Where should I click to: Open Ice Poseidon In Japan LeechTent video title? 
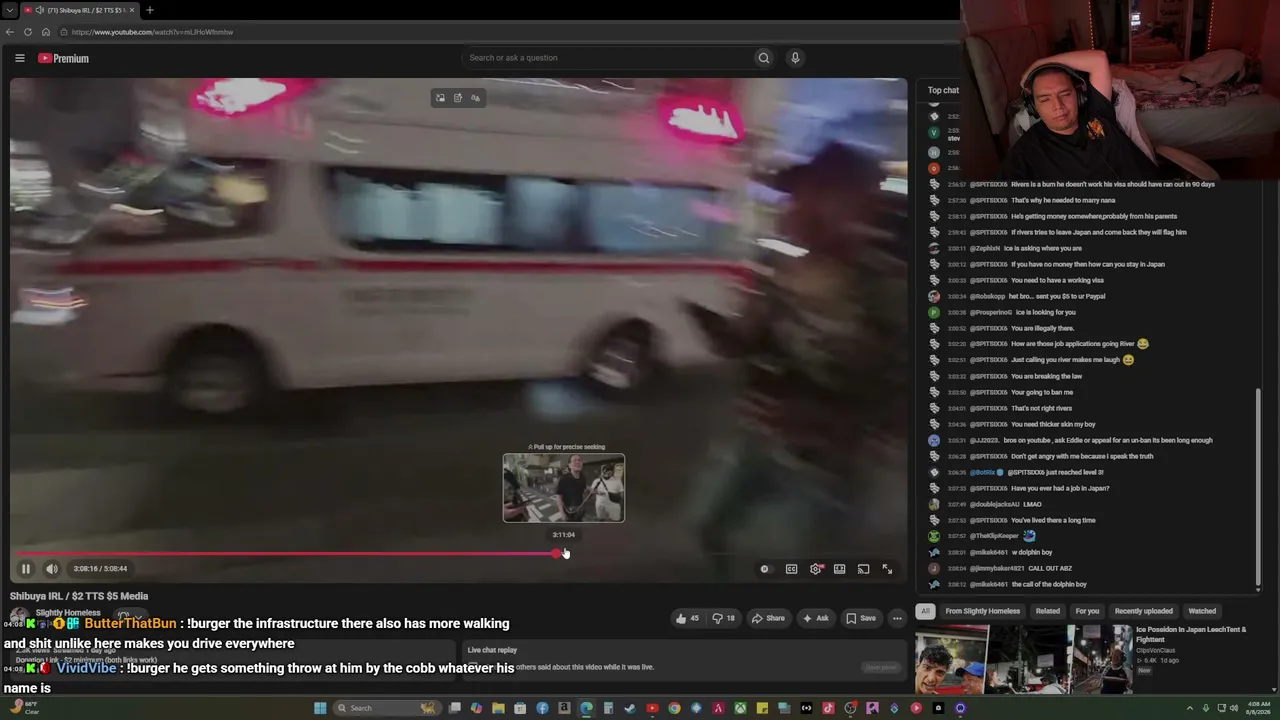(1191, 634)
